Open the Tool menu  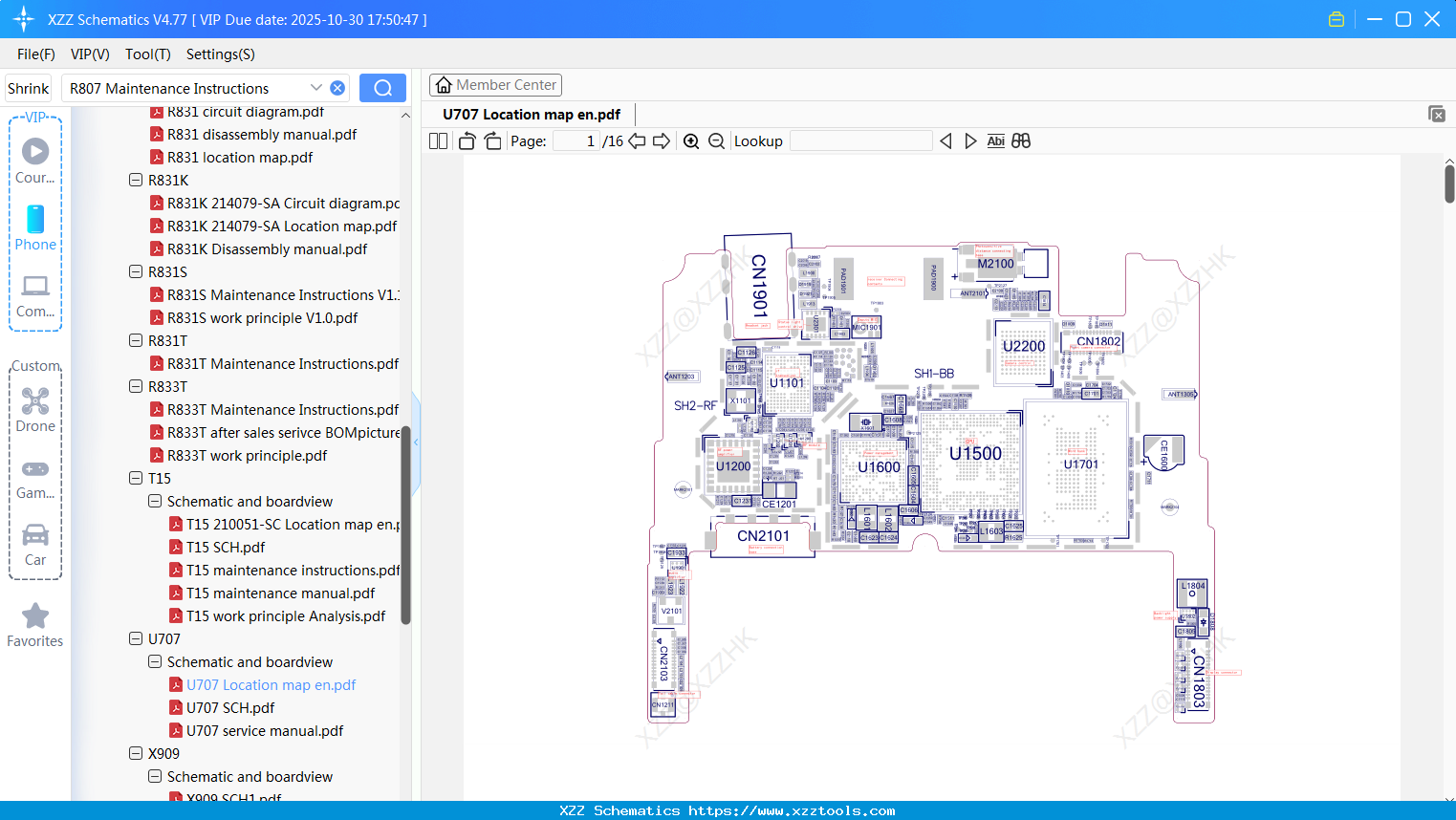tap(147, 54)
